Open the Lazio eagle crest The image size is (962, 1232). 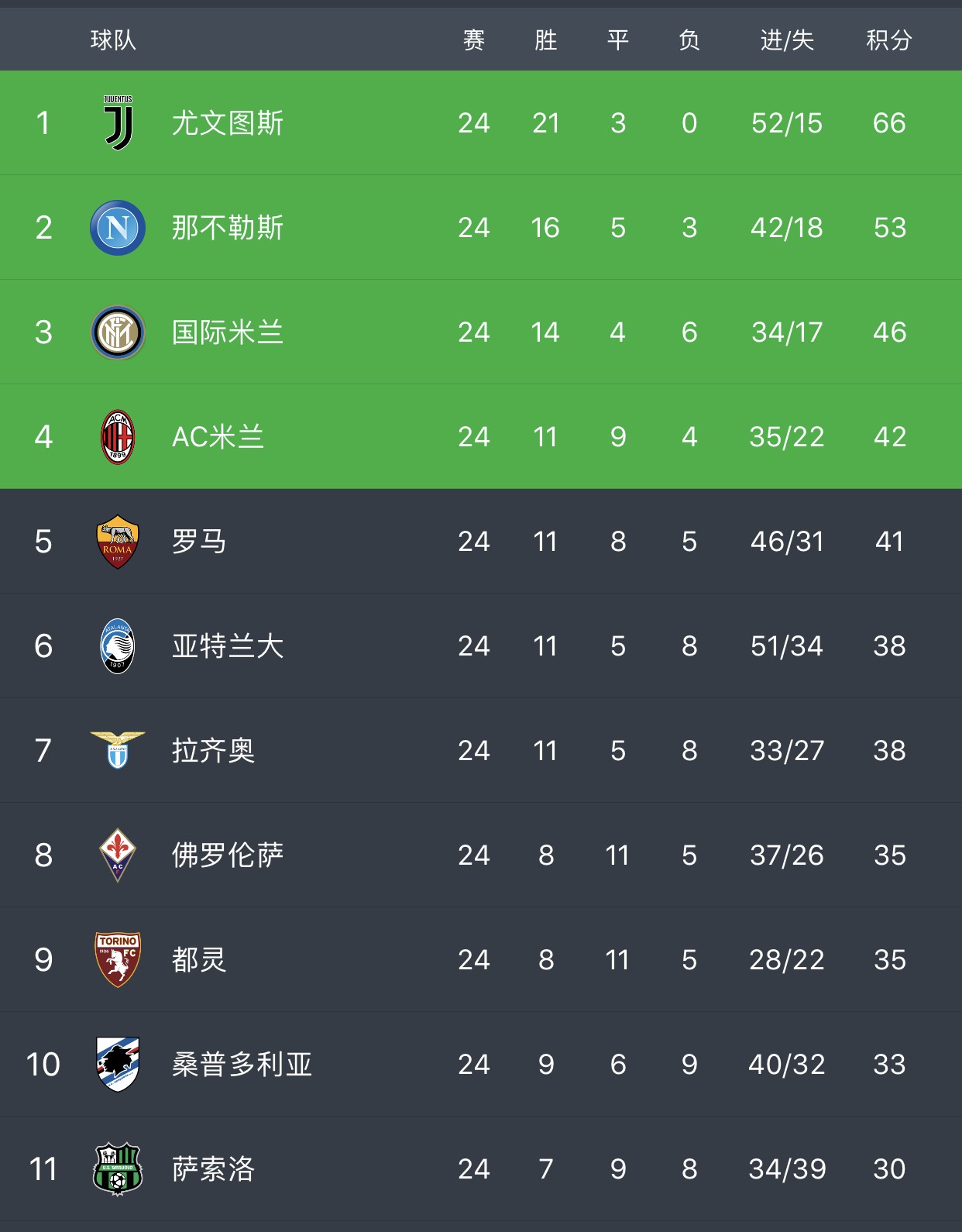pos(118,750)
